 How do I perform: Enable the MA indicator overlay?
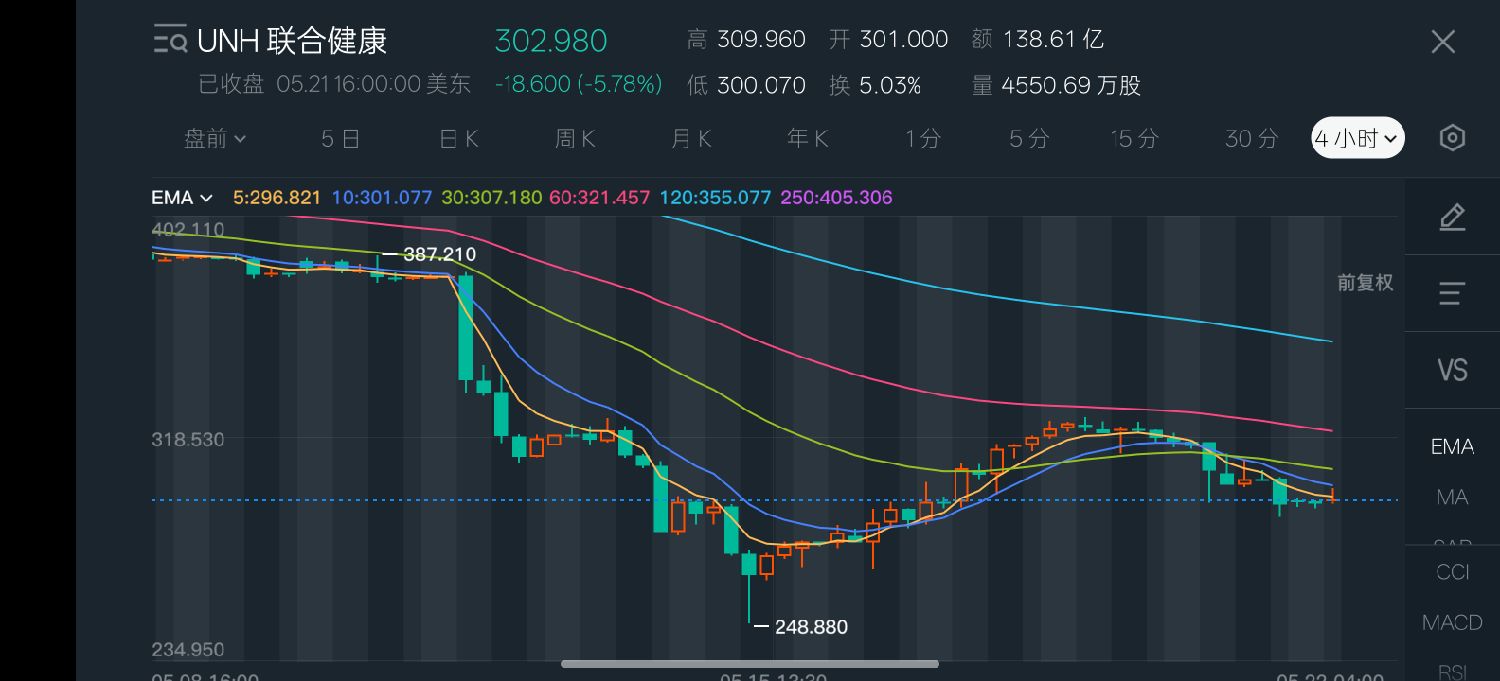pyautogui.click(x=1452, y=497)
